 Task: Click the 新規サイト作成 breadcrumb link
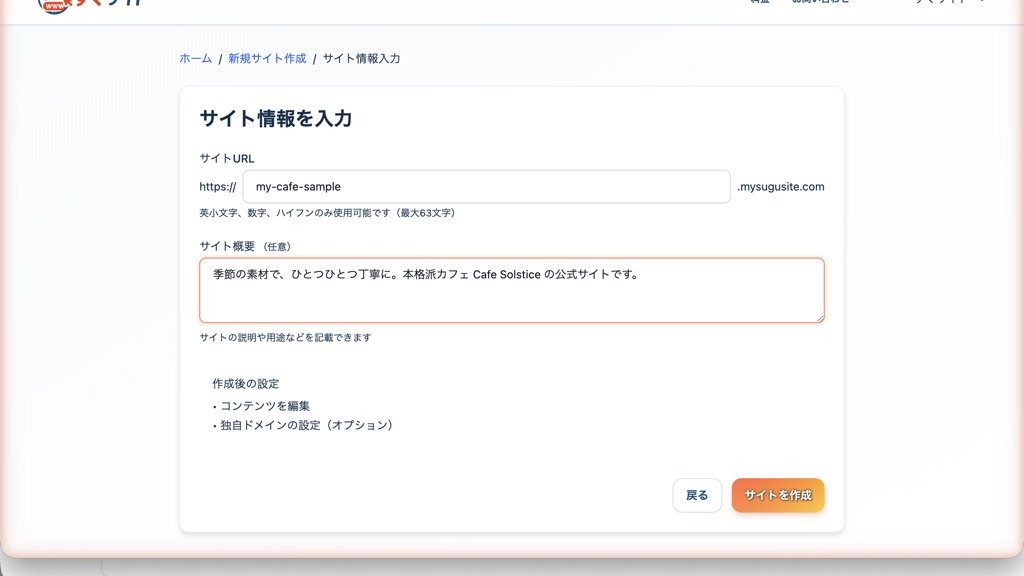[266, 58]
